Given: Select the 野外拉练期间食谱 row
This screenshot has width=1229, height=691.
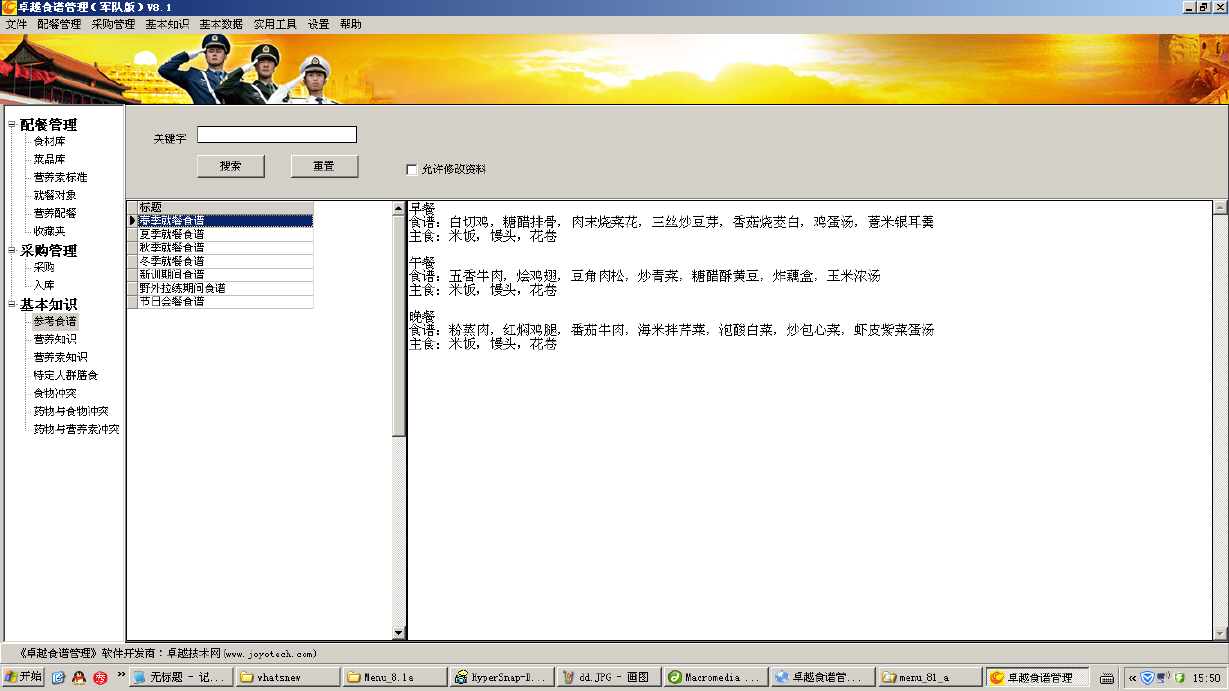Looking at the screenshot, I should (225, 288).
